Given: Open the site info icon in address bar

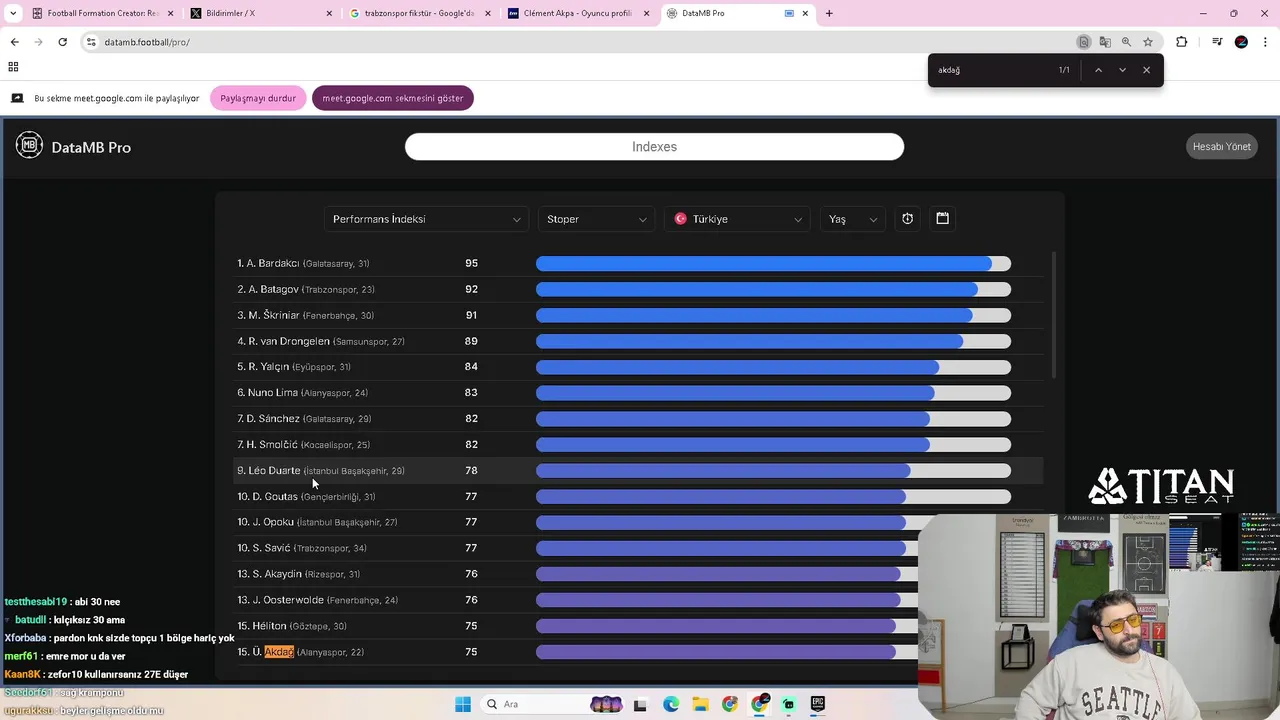Looking at the screenshot, I should pos(91,42).
